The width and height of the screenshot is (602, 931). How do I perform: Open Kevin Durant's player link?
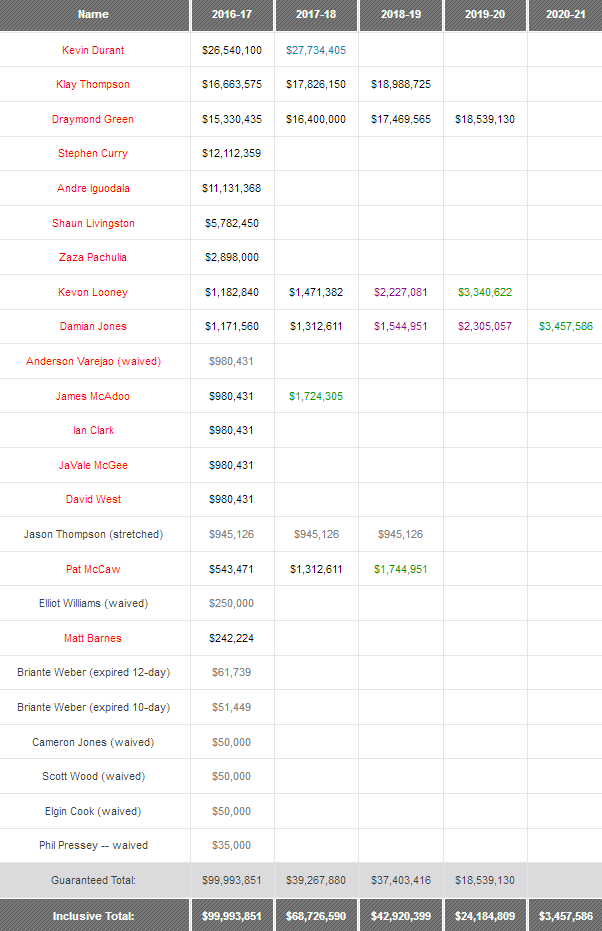coord(93,50)
